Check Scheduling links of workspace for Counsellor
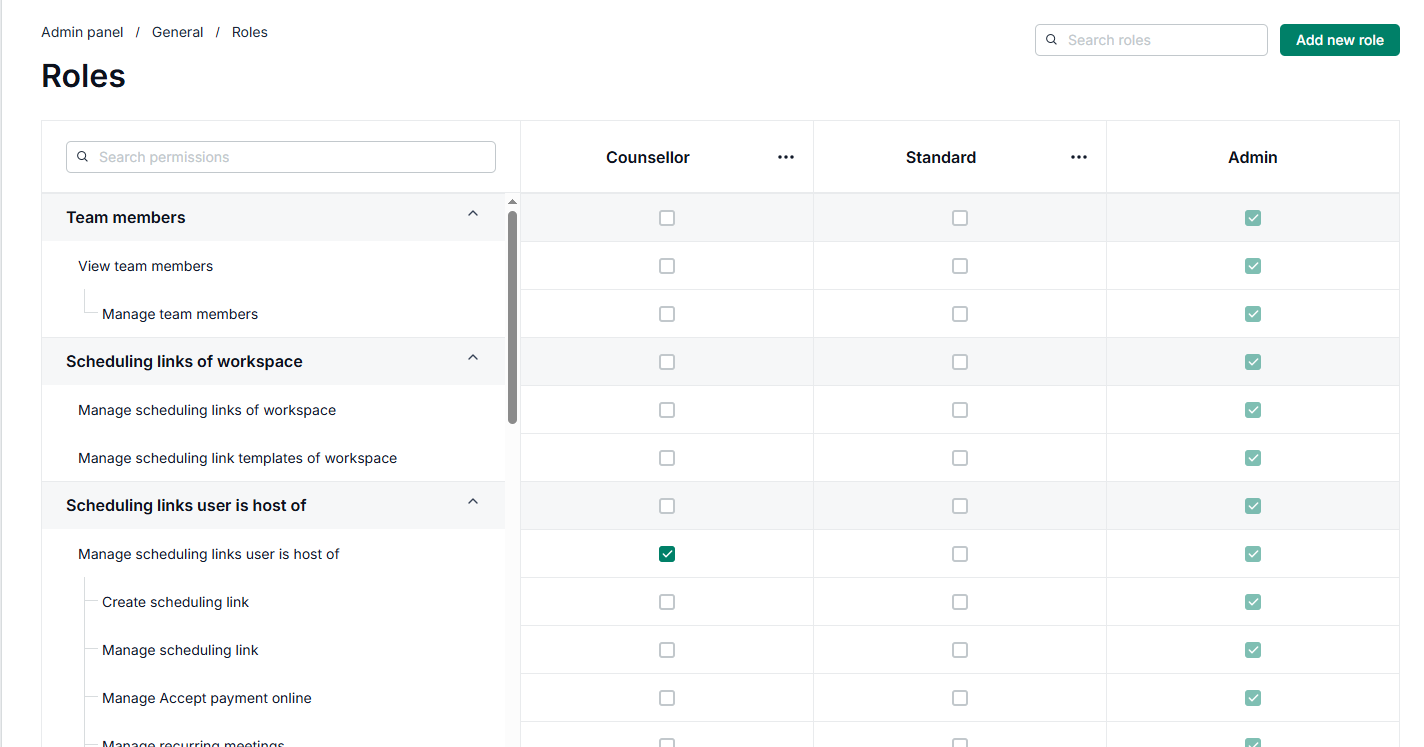The width and height of the screenshot is (1424, 747). point(667,362)
